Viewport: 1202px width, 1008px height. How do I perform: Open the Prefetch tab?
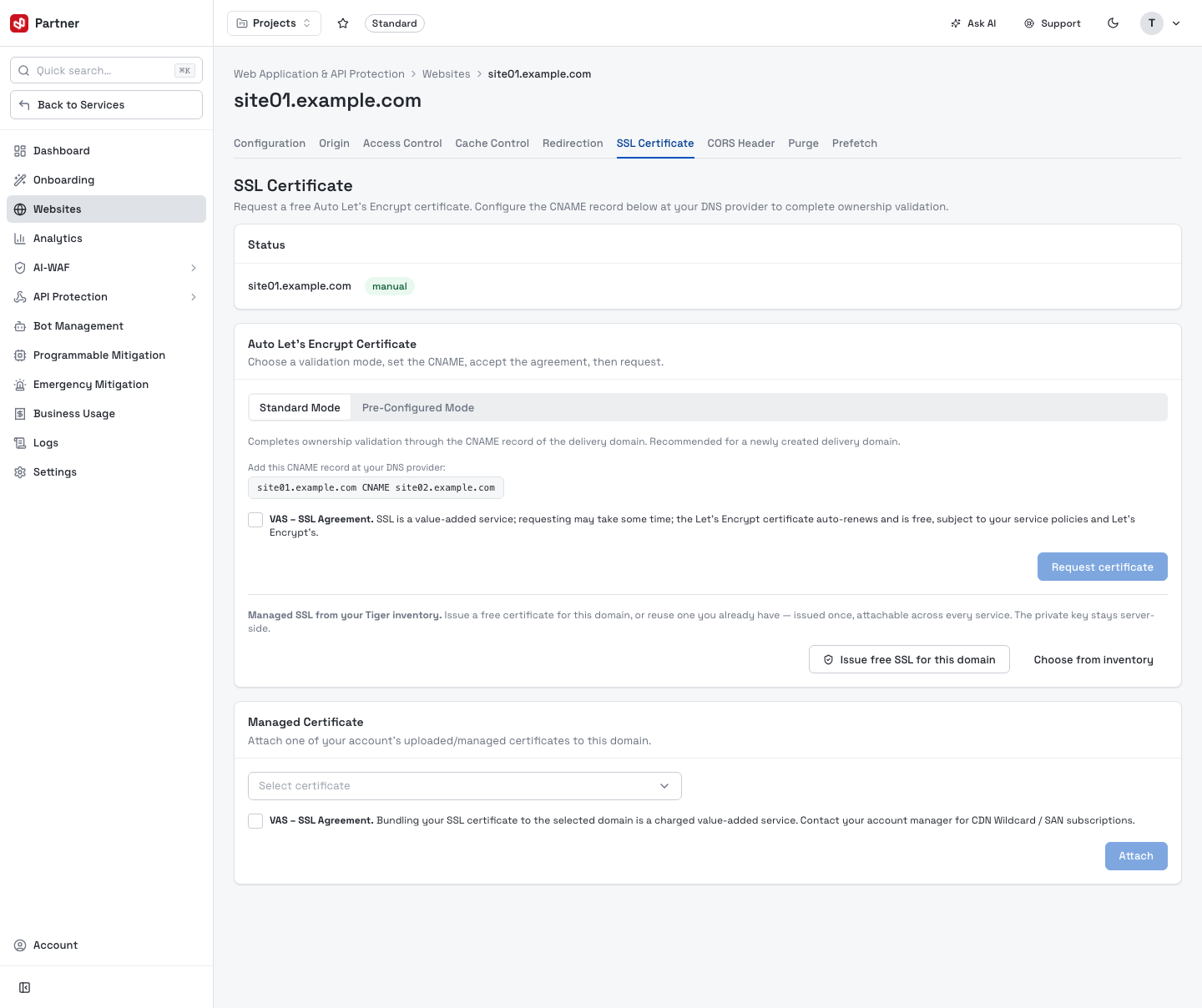pos(855,144)
